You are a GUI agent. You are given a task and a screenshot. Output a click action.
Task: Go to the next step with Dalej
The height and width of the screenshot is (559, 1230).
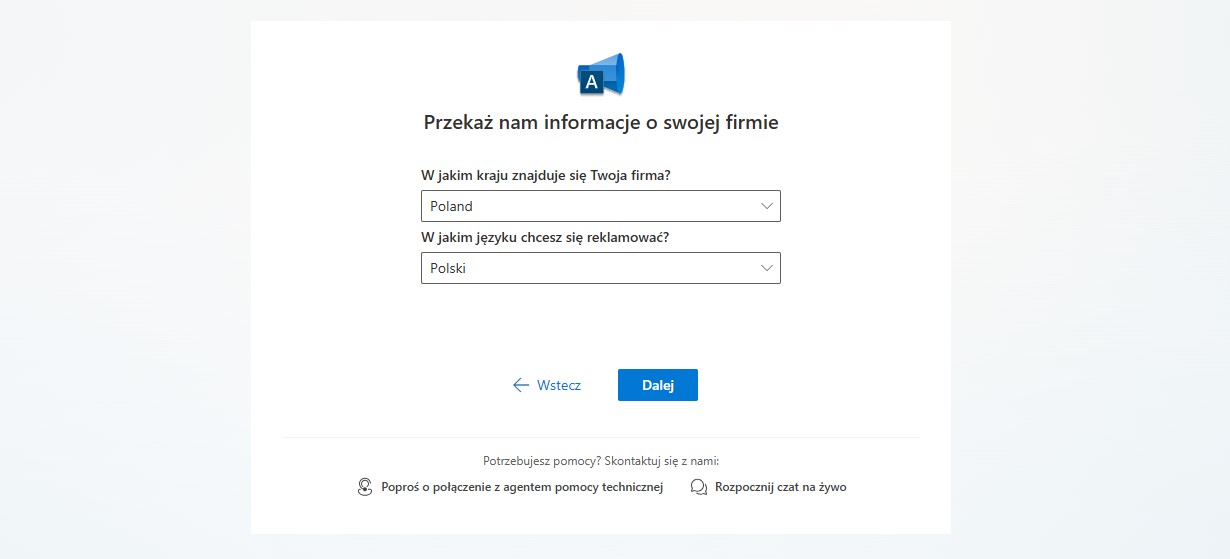tap(658, 385)
